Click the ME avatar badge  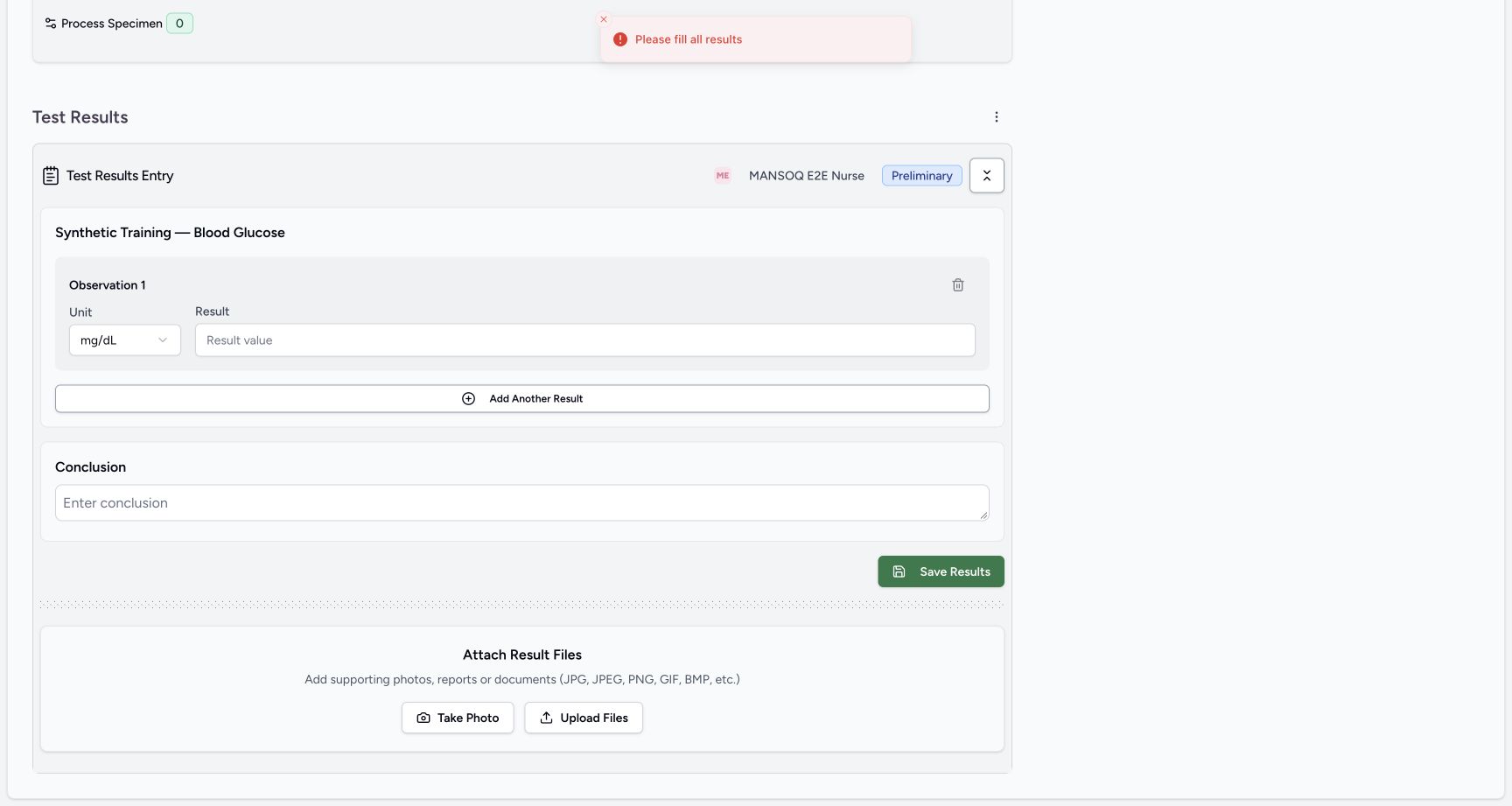(x=723, y=176)
